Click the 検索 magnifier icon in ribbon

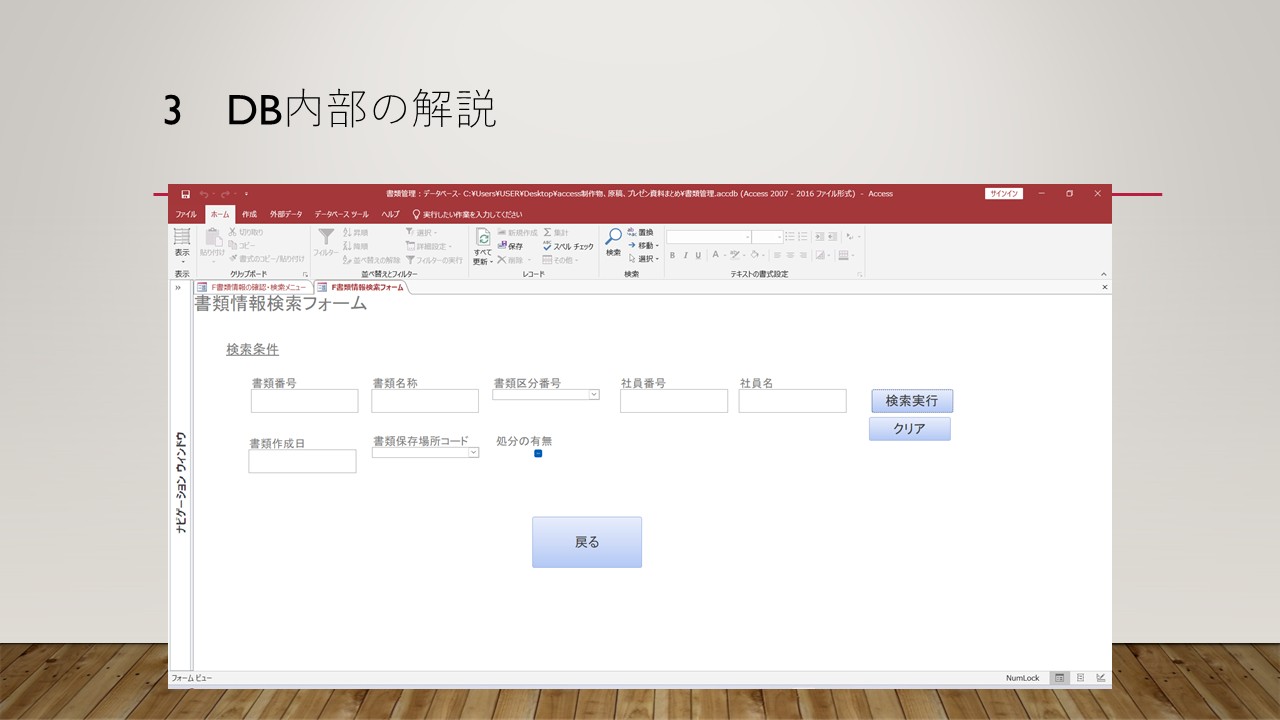click(613, 239)
